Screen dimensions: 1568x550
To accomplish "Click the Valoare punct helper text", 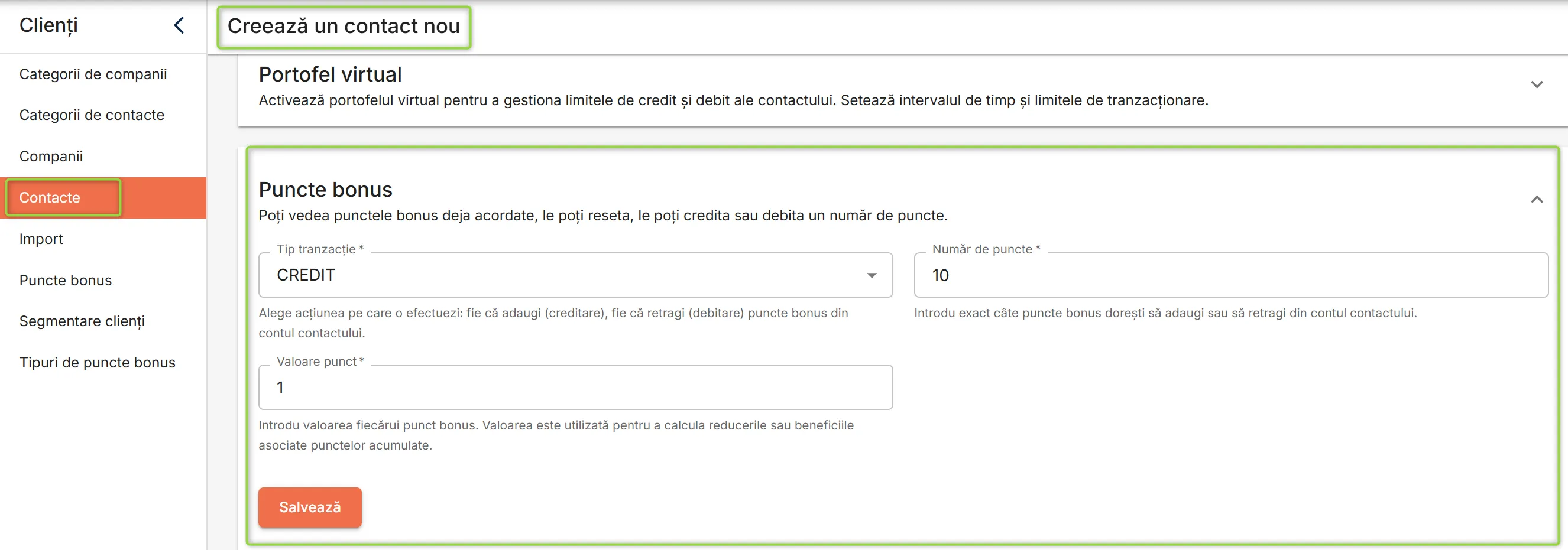I will (x=556, y=435).
